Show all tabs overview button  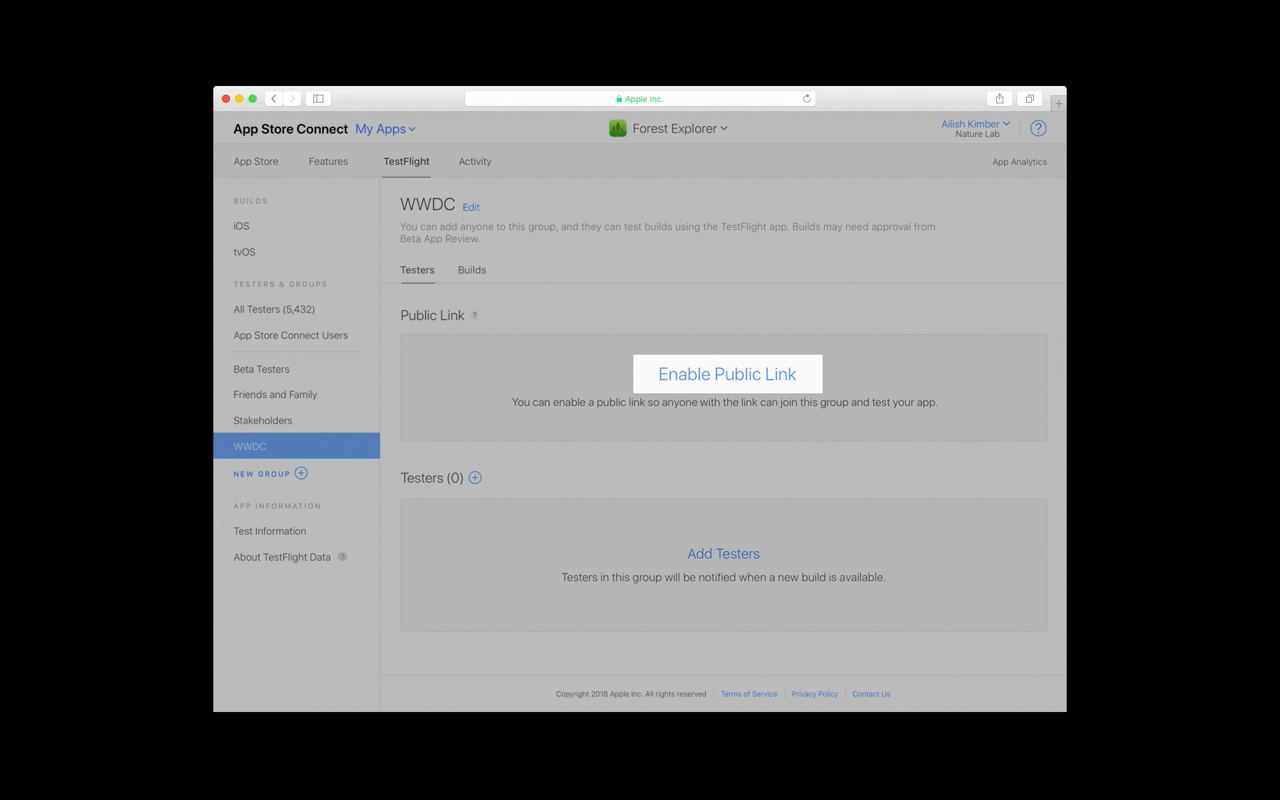coord(1029,99)
